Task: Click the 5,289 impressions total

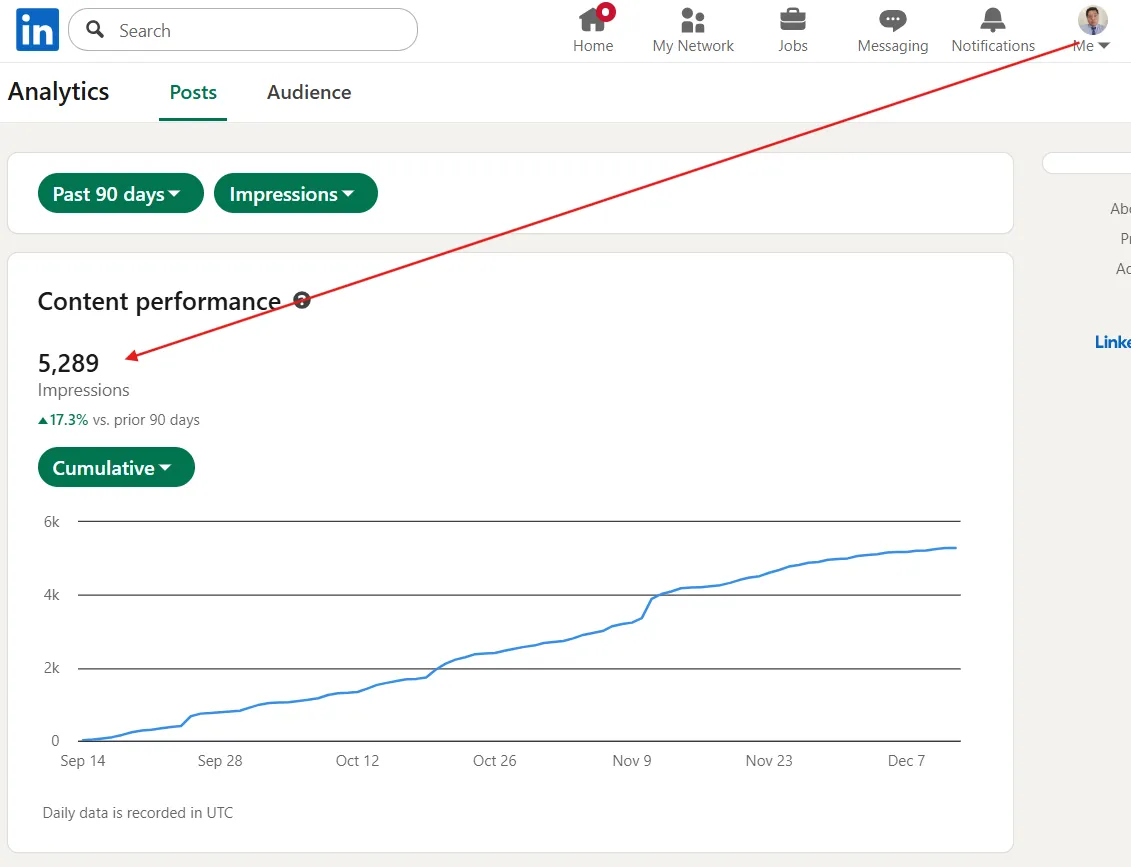Action: pyautogui.click(x=68, y=363)
